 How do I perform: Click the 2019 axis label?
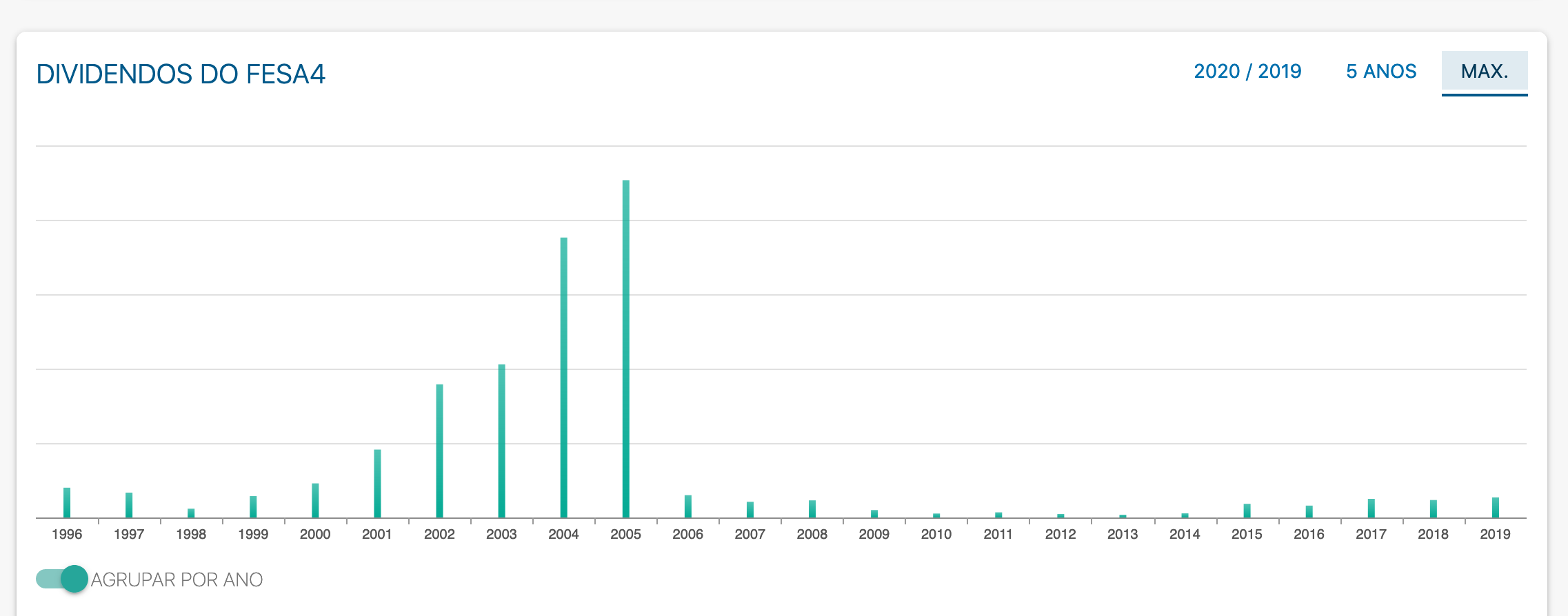1496,534
